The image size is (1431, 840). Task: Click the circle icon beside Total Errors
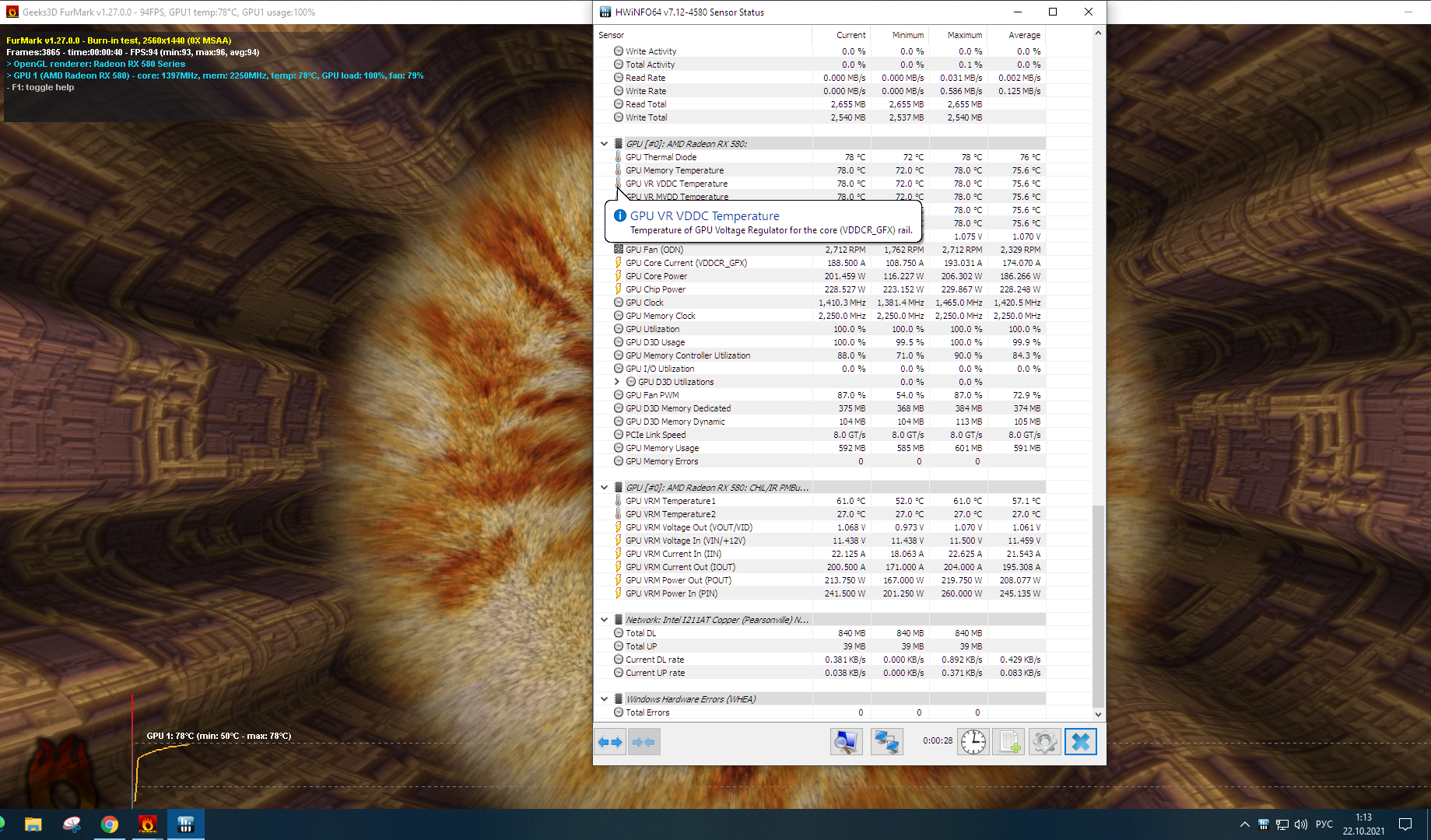pos(619,712)
